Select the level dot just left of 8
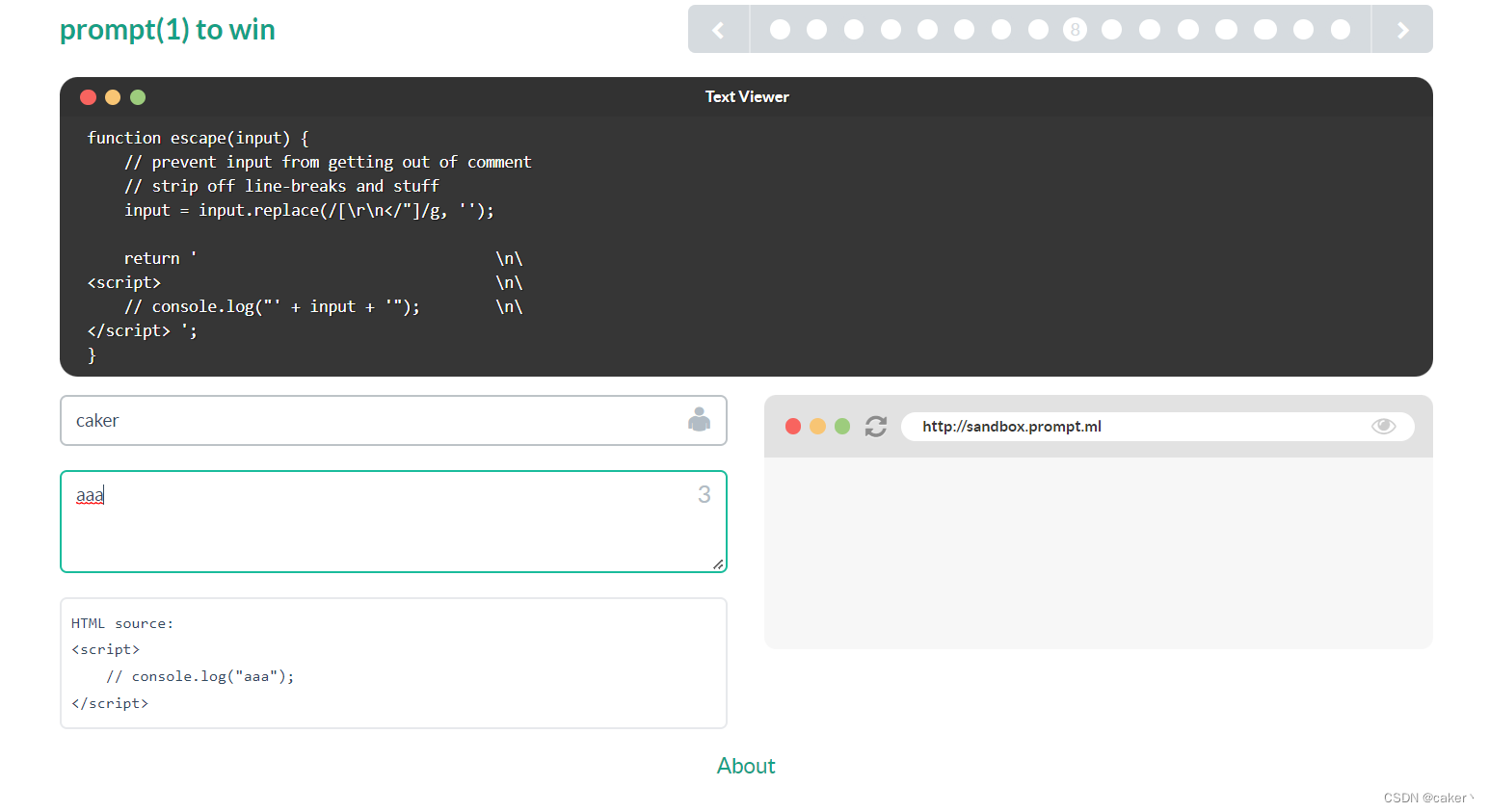 (x=1038, y=30)
